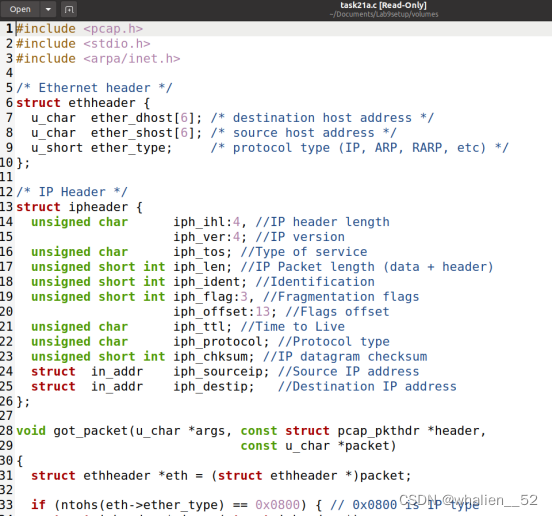Click 'ether_dhost[6]' on line 7
The width and height of the screenshot is (553, 516).
pos(142,118)
